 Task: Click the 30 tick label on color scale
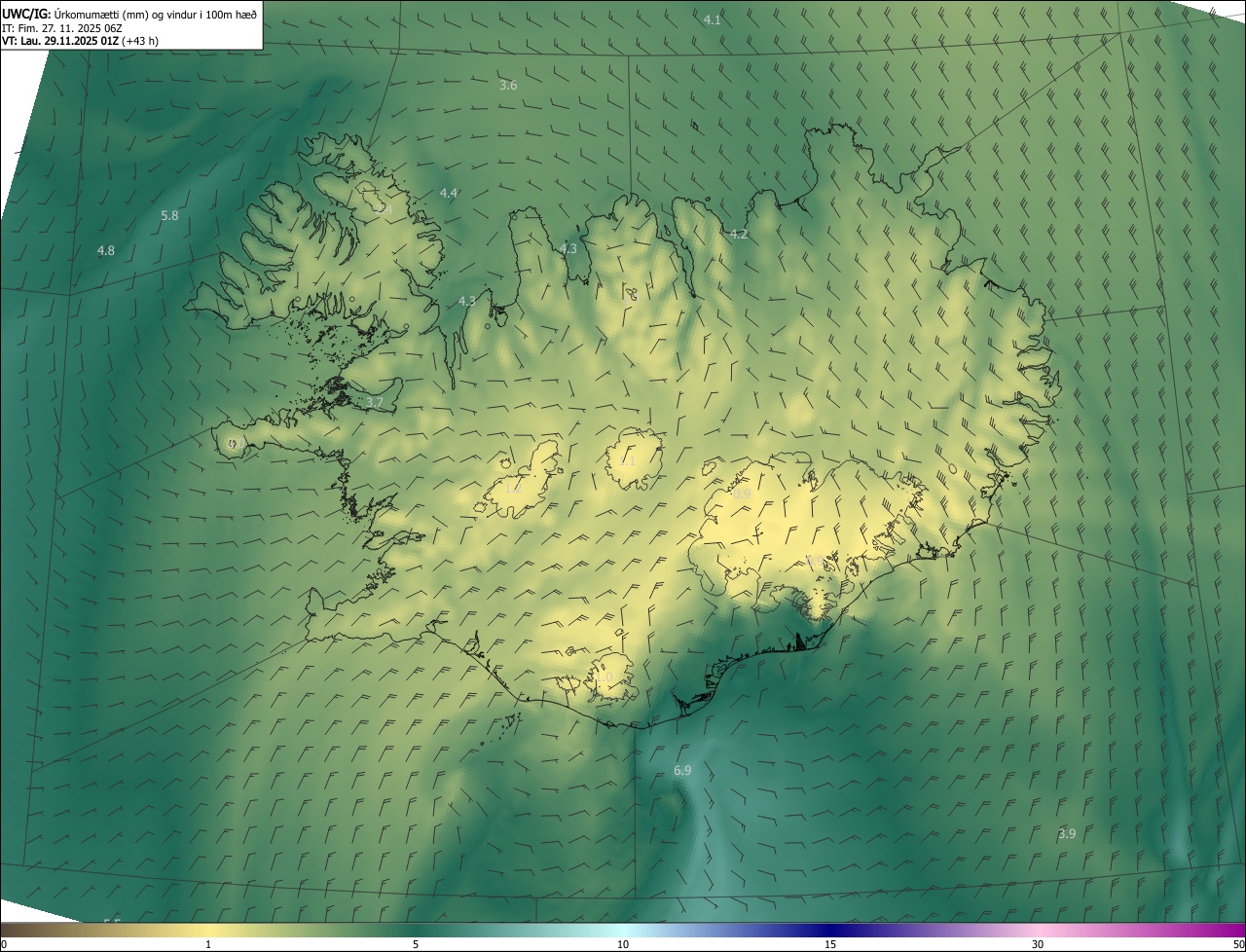[x=1038, y=945]
